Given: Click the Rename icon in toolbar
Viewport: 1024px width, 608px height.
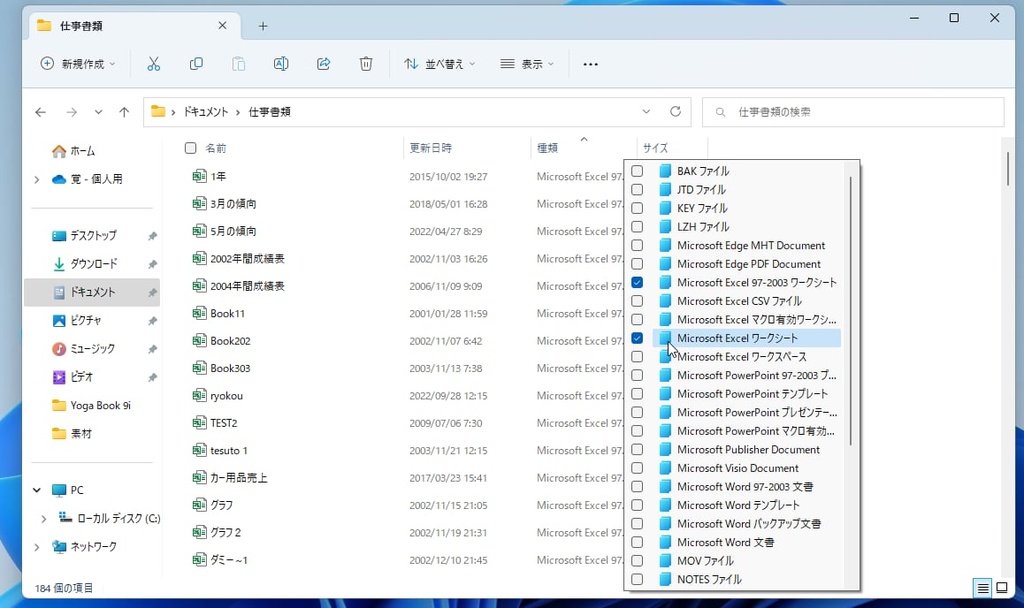Looking at the screenshot, I should coord(281,64).
